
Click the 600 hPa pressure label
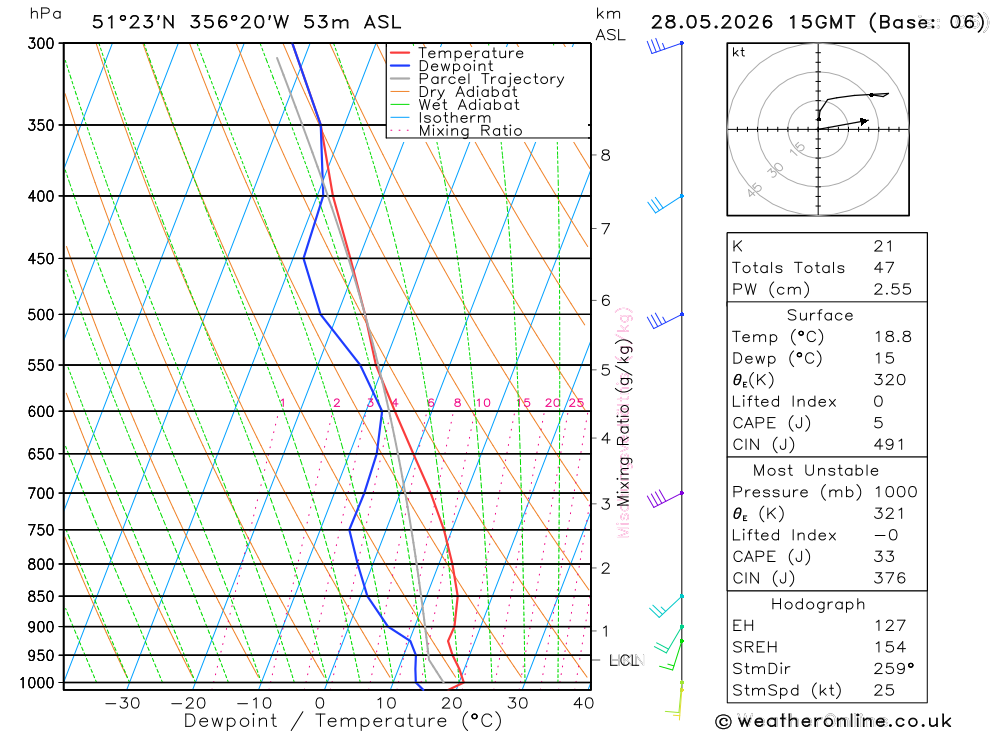(x=41, y=412)
